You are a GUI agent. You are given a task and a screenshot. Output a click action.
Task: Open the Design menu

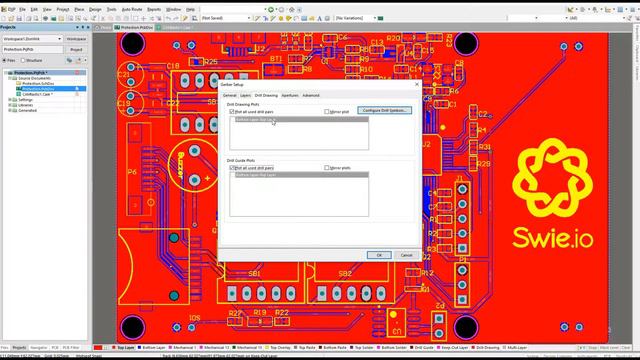click(95, 9)
